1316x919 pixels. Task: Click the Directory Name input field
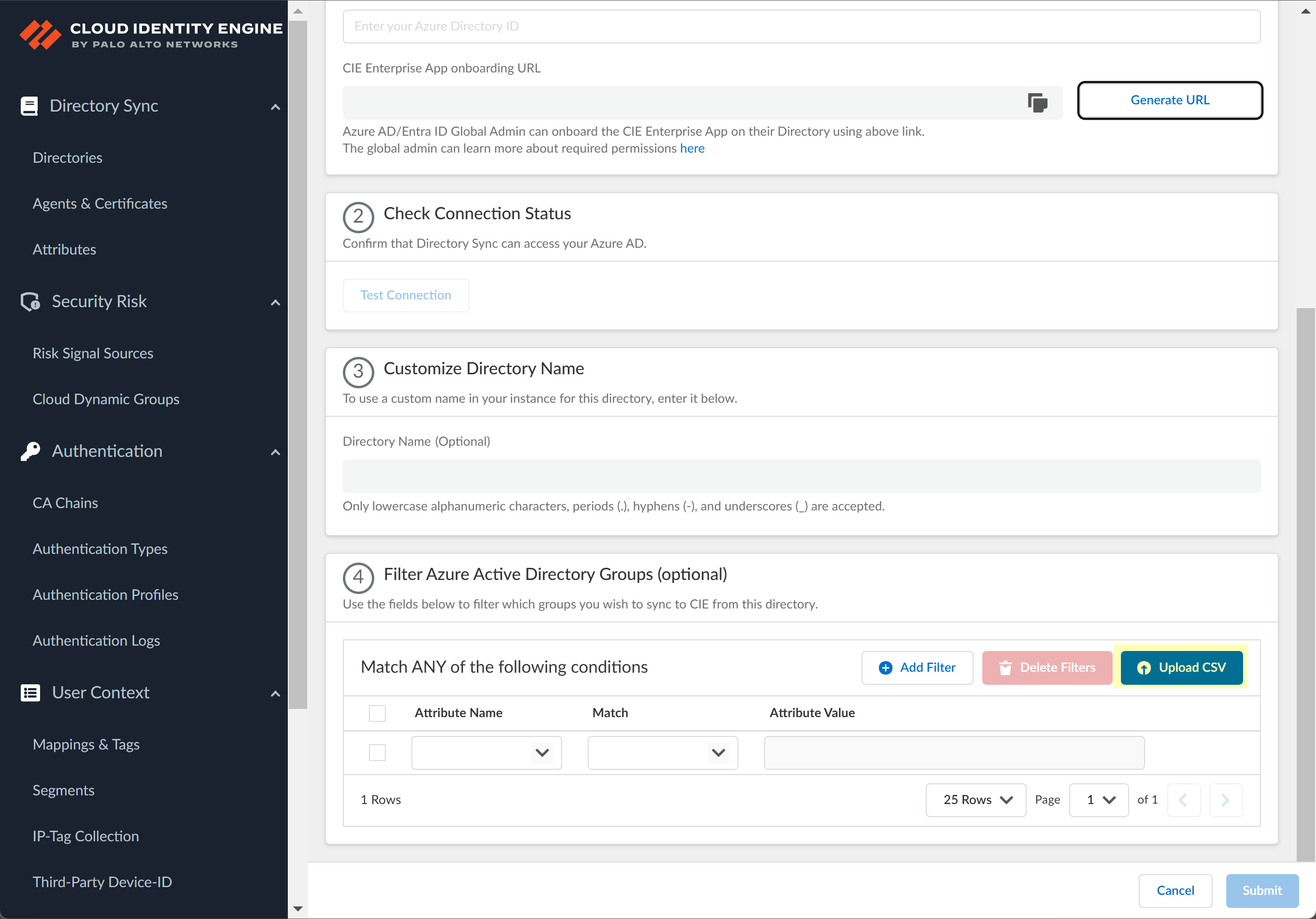pos(801,476)
